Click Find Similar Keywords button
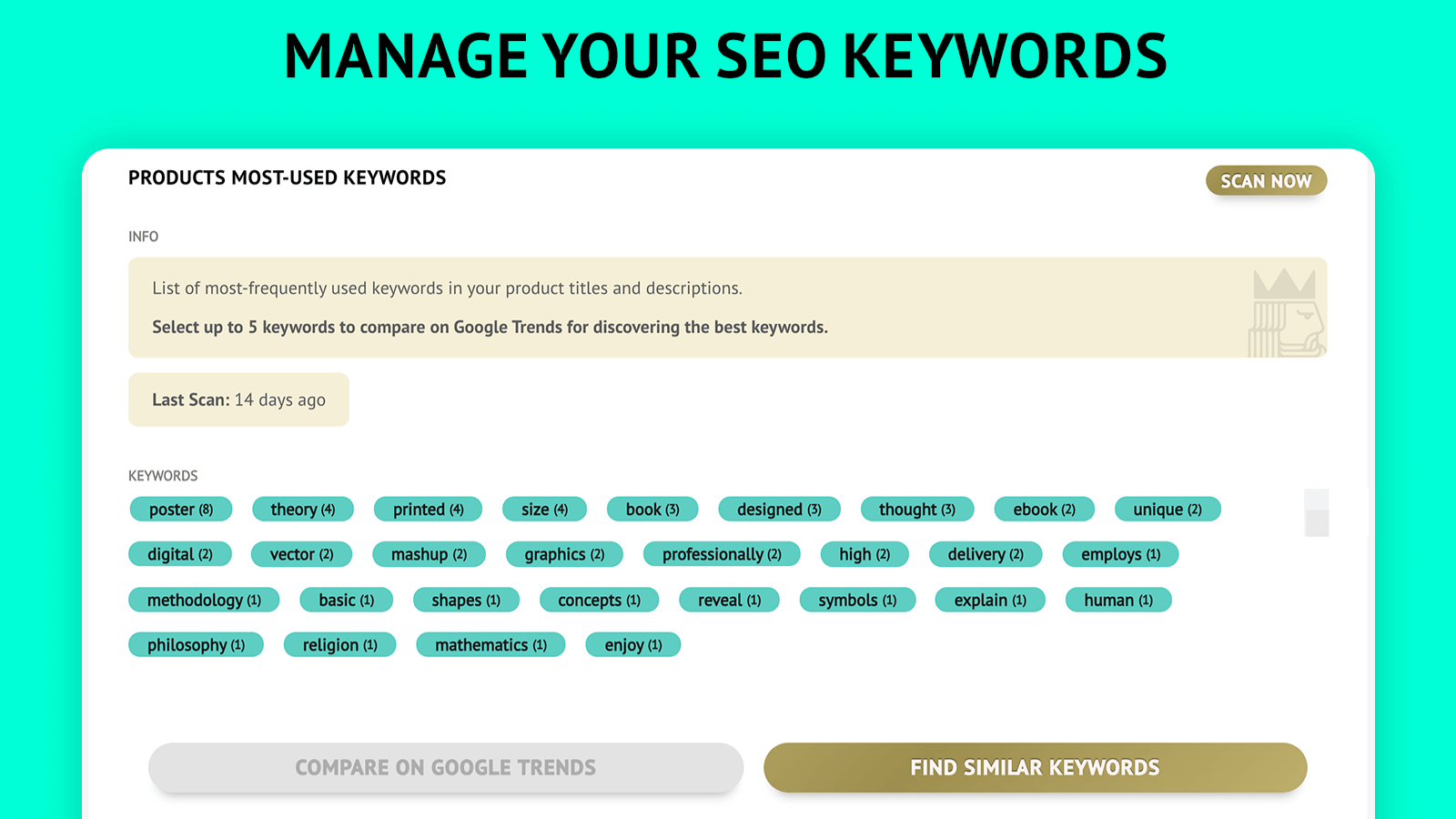 (x=1035, y=767)
